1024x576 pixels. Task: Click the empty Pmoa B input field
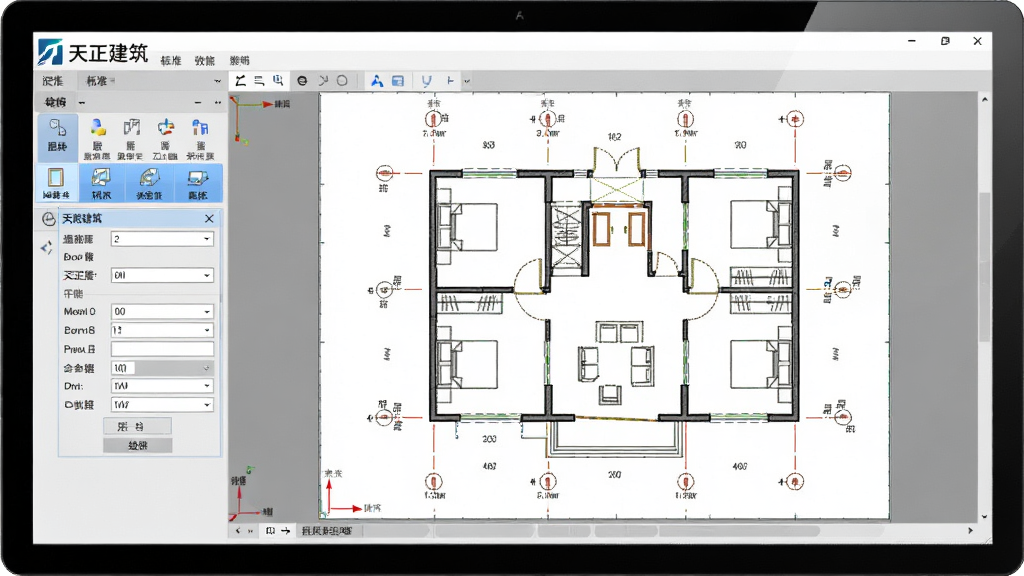coord(162,349)
